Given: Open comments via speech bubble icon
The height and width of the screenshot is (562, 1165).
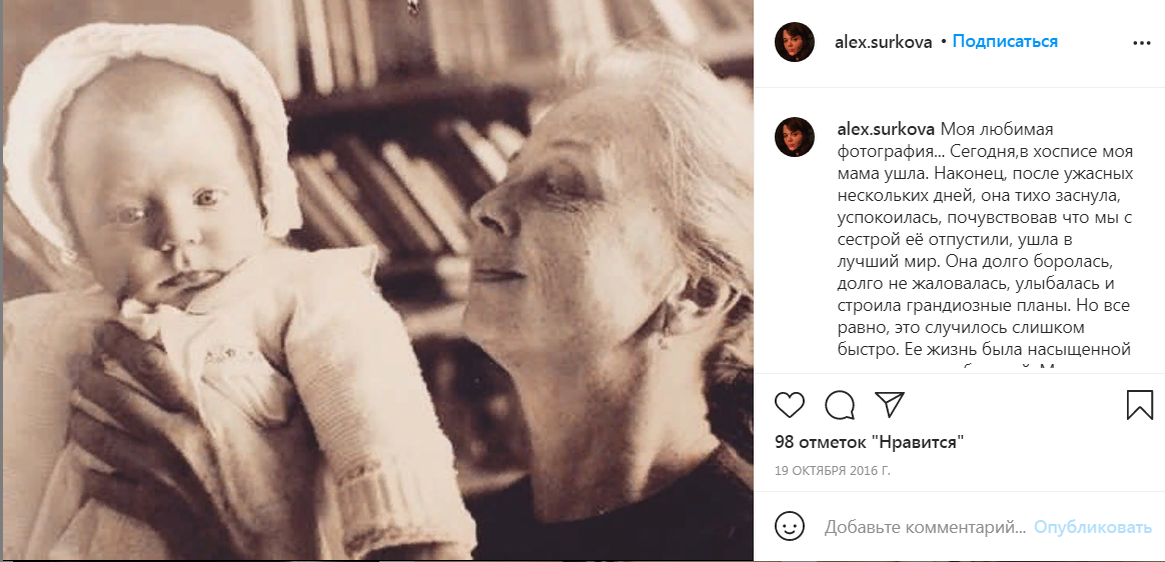Looking at the screenshot, I should point(840,405).
